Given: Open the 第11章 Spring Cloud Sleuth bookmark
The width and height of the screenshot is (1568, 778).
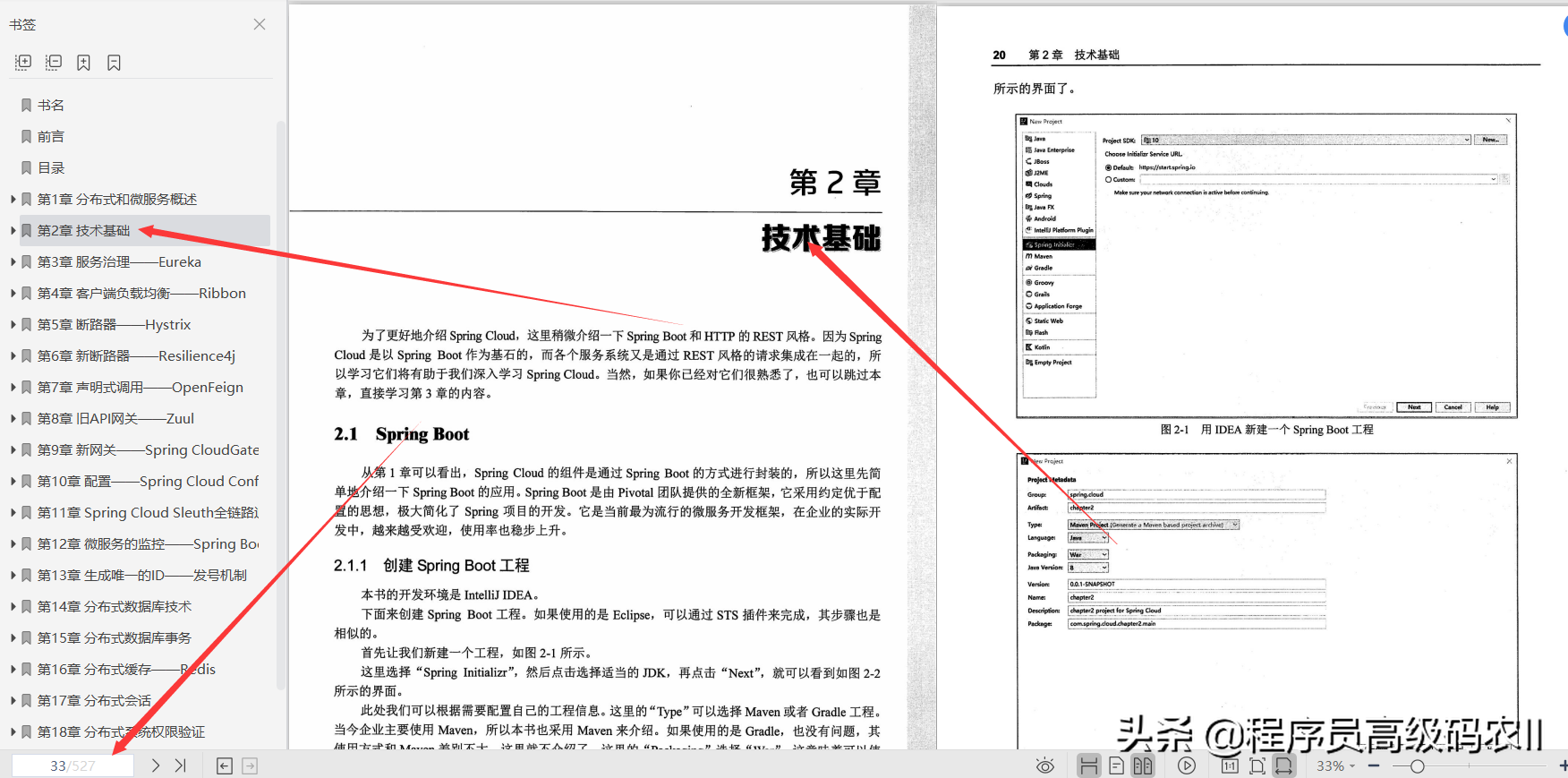Looking at the screenshot, I should click(148, 512).
